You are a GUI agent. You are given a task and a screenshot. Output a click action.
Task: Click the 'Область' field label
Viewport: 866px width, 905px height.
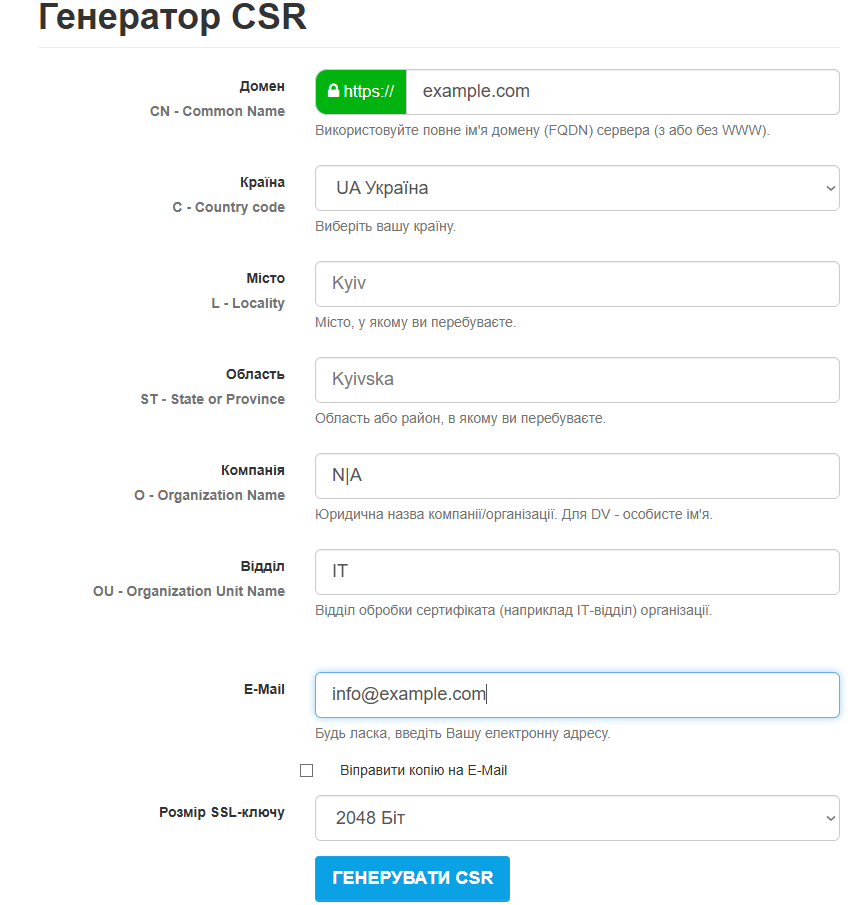click(x=255, y=375)
